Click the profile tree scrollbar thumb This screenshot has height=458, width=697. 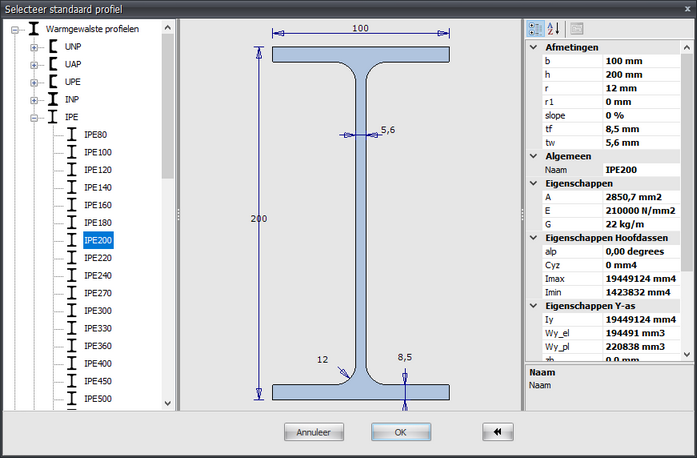168,106
